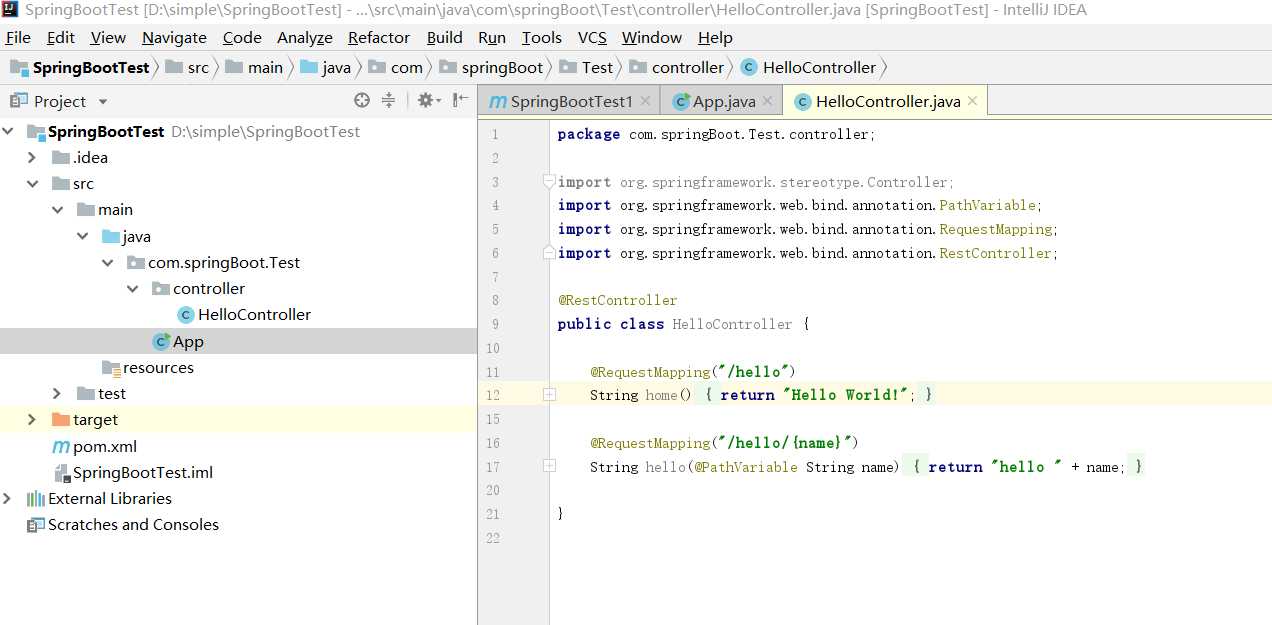This screenshot has width=1272, height=625.
Task: Expand the target folder
Action: tap(32, 420)
